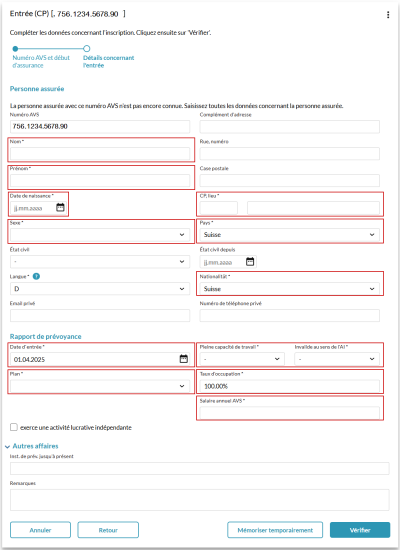Open the Date d'entrée calendar icon
400x550 pixels.
click(184, 358)
